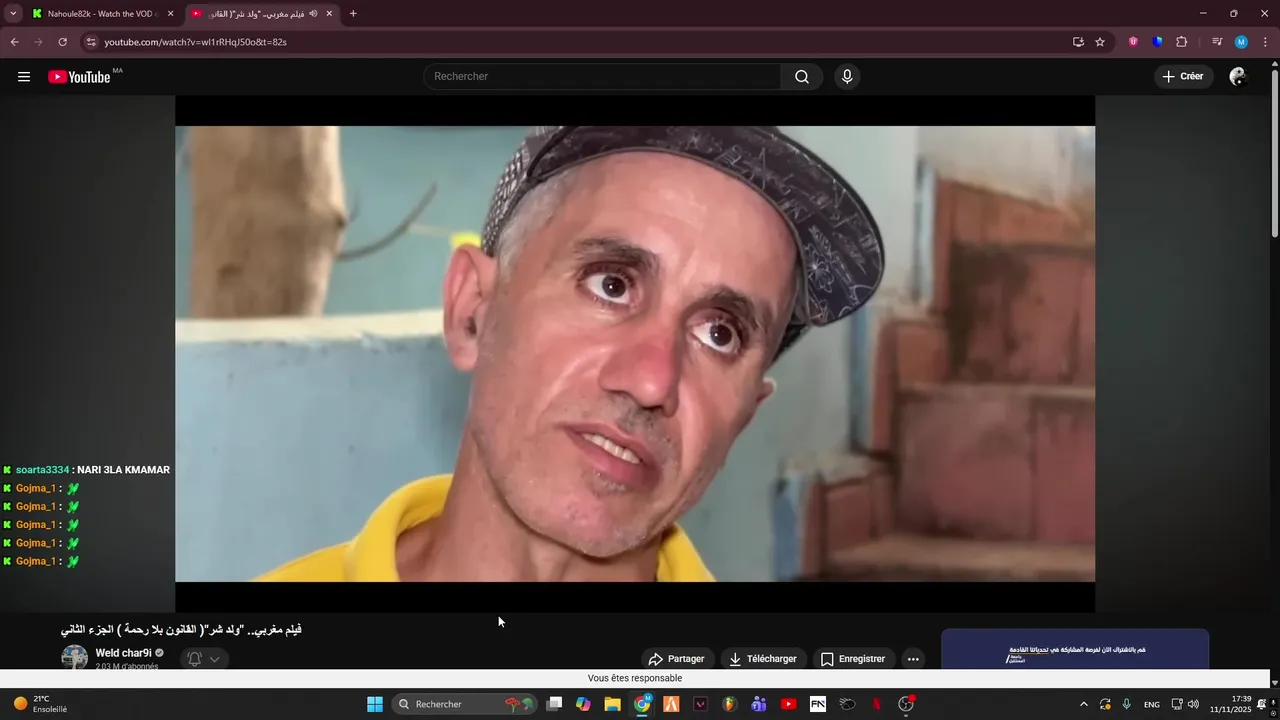Screen dimensions: 1280x720
Task: Open the Chrome profile avatar M
Action: click(x=1241, y=42)
